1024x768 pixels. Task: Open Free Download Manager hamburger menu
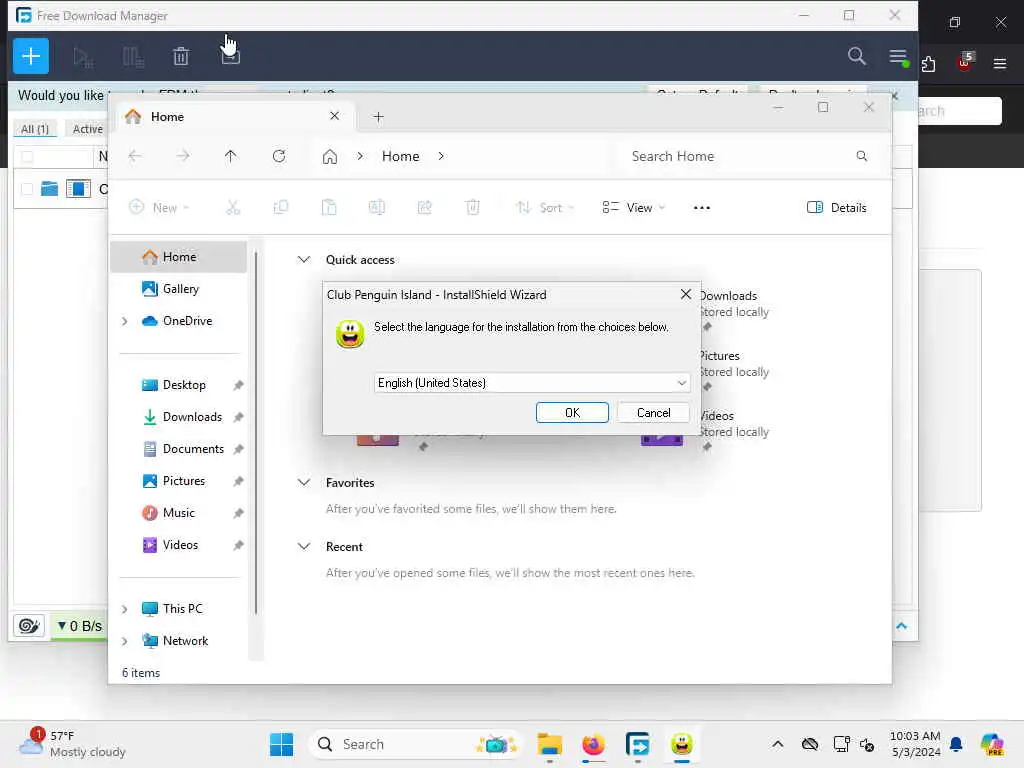[898, 57]
